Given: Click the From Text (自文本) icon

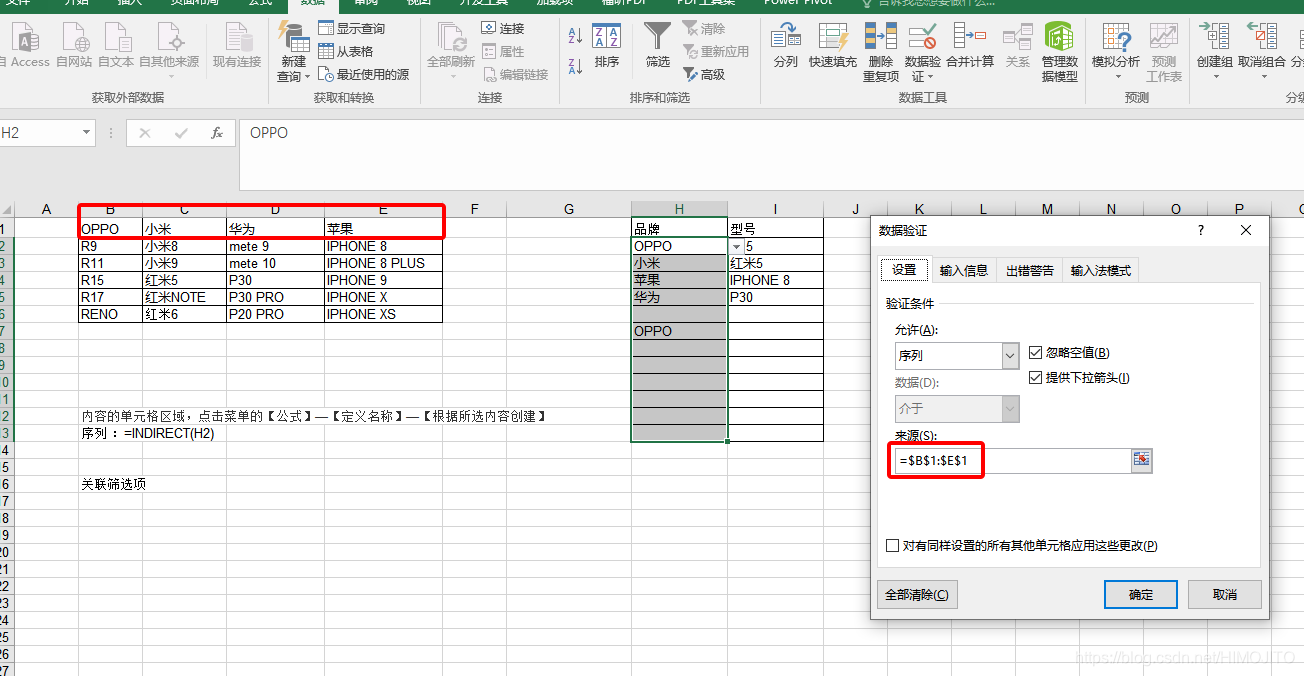Looking at the screenshot, I should (116, 45).
